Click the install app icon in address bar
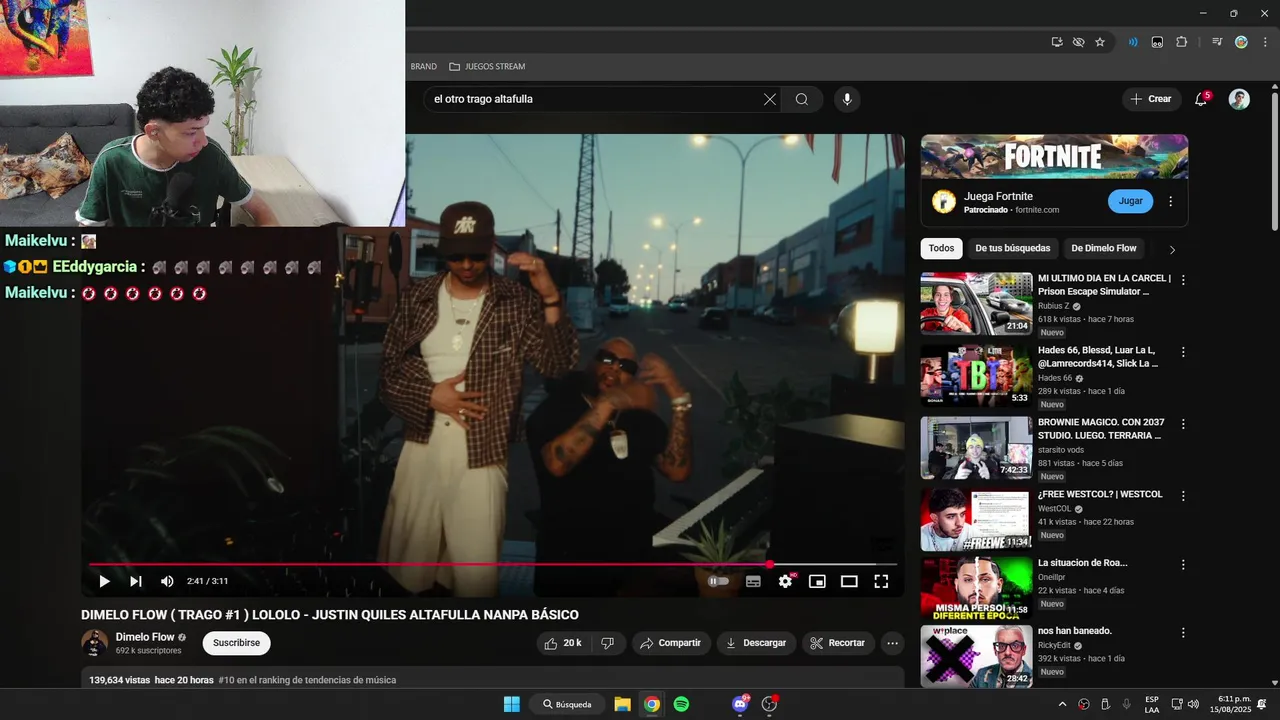The width and height of the screenshot is (1280, 720). (1057, 42)
